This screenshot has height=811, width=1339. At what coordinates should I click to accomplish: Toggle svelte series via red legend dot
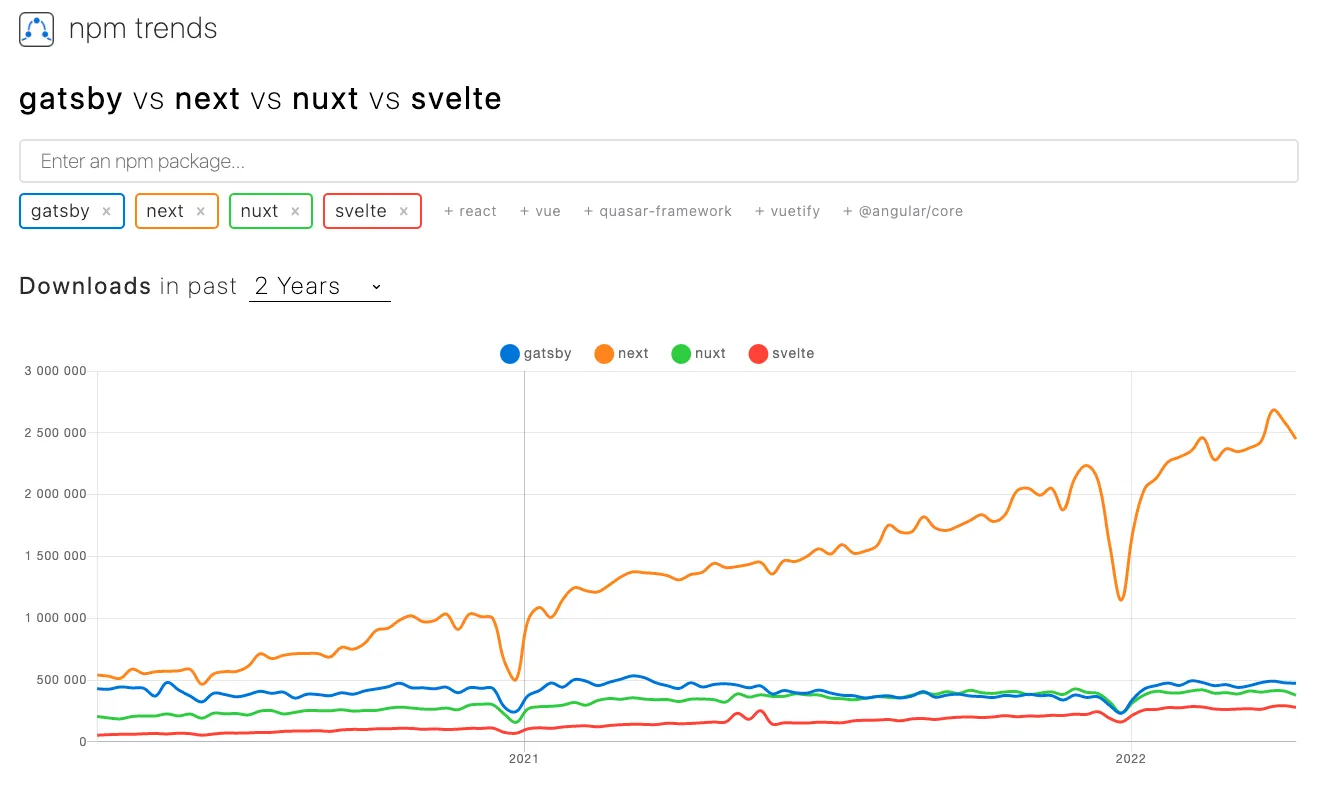point(758,354)
